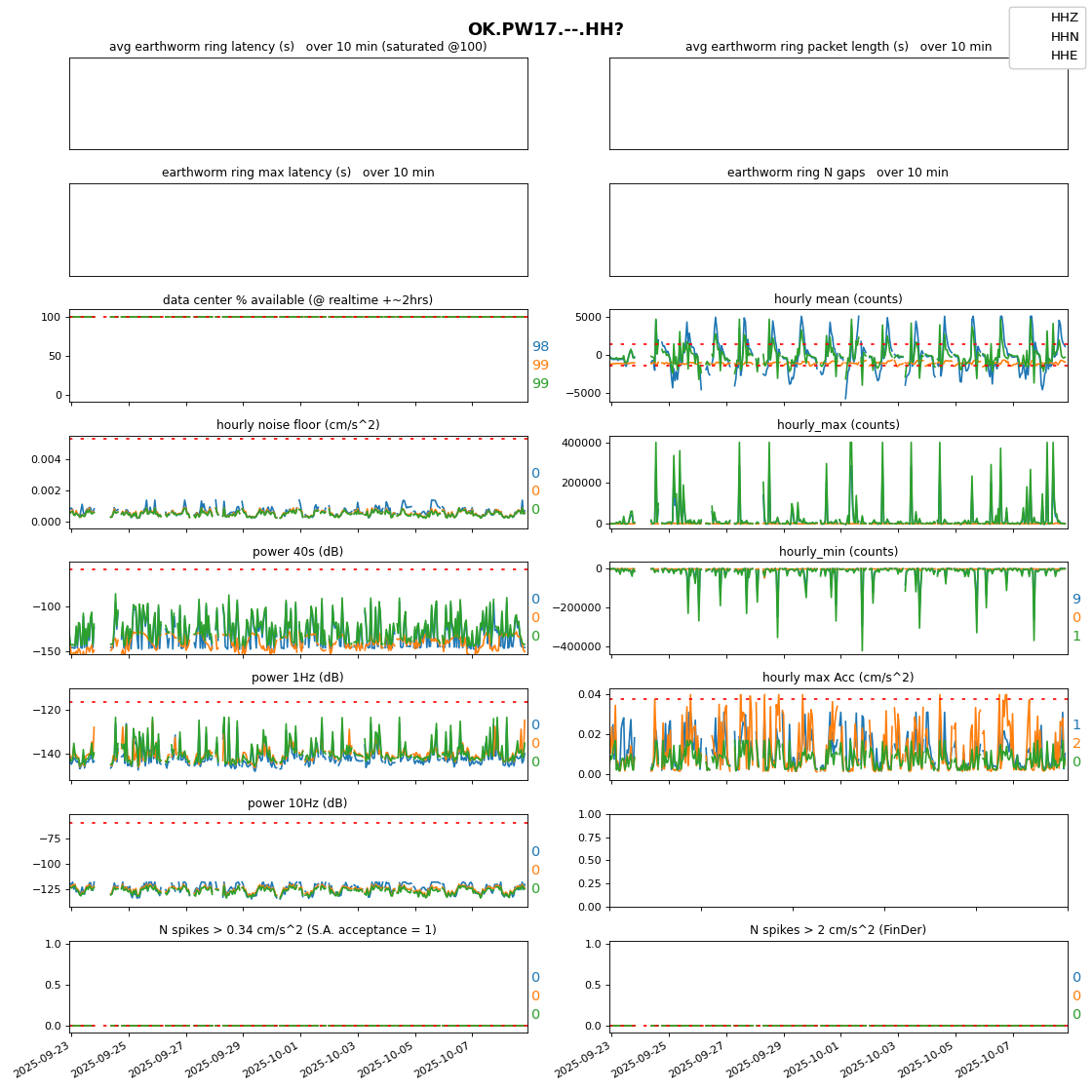This screenshot has width=1092, height=1092.
Task: Click the 'N spikes > 2 cm/s^2 (FinDer)' title
Action: point(838,930)
